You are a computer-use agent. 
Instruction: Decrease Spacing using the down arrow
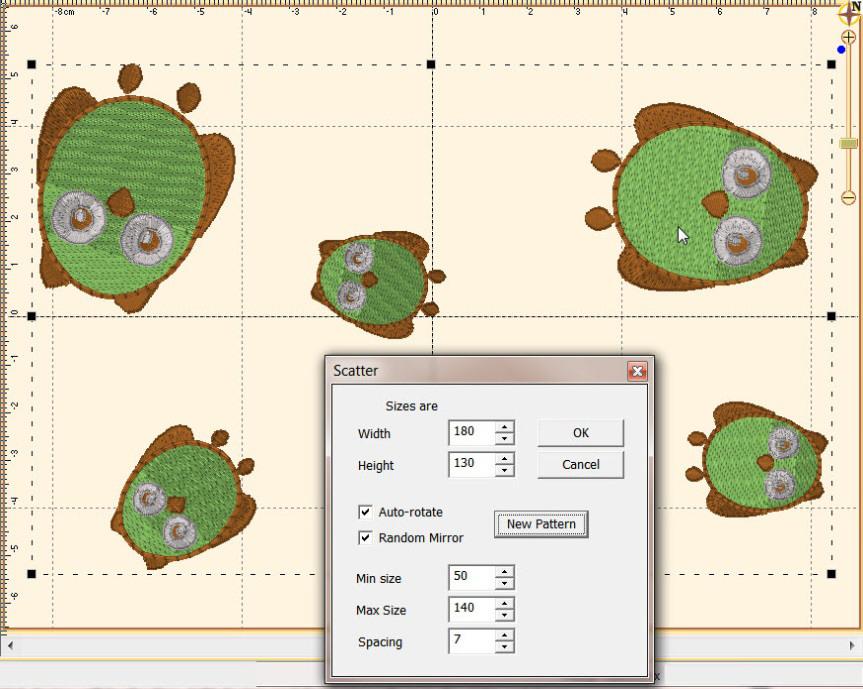[505, 648]
